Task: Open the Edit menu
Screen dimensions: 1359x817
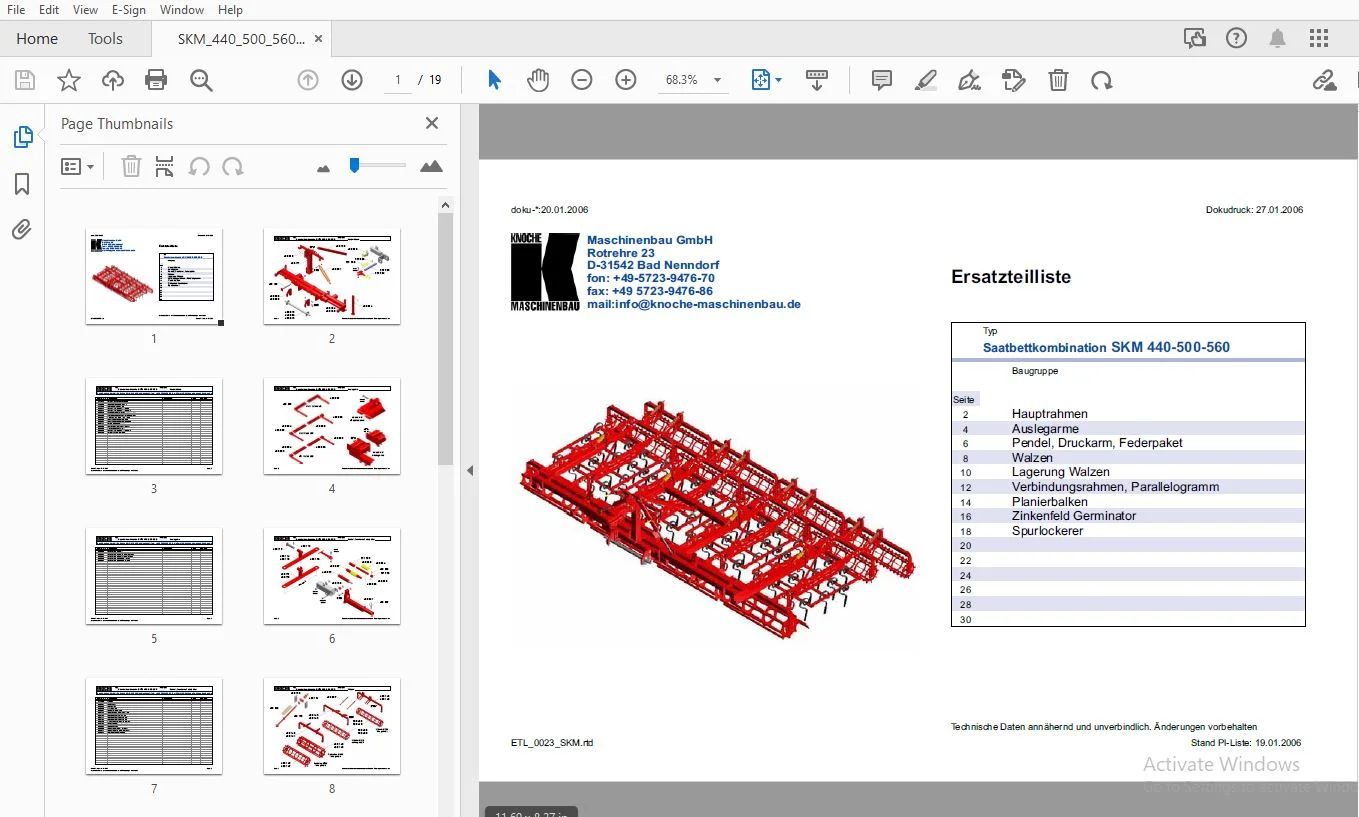Action: pyautogui.click(x=49, y=9)
